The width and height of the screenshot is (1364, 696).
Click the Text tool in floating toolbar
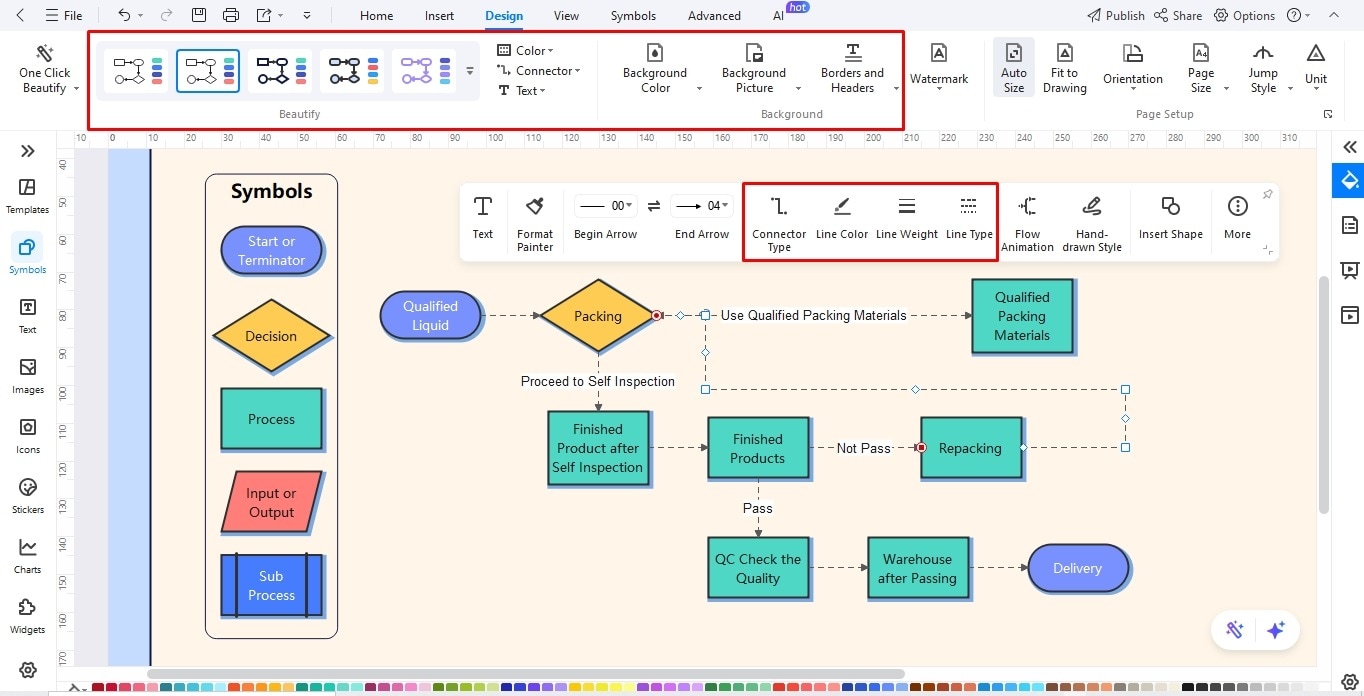[x=483, y=217]
